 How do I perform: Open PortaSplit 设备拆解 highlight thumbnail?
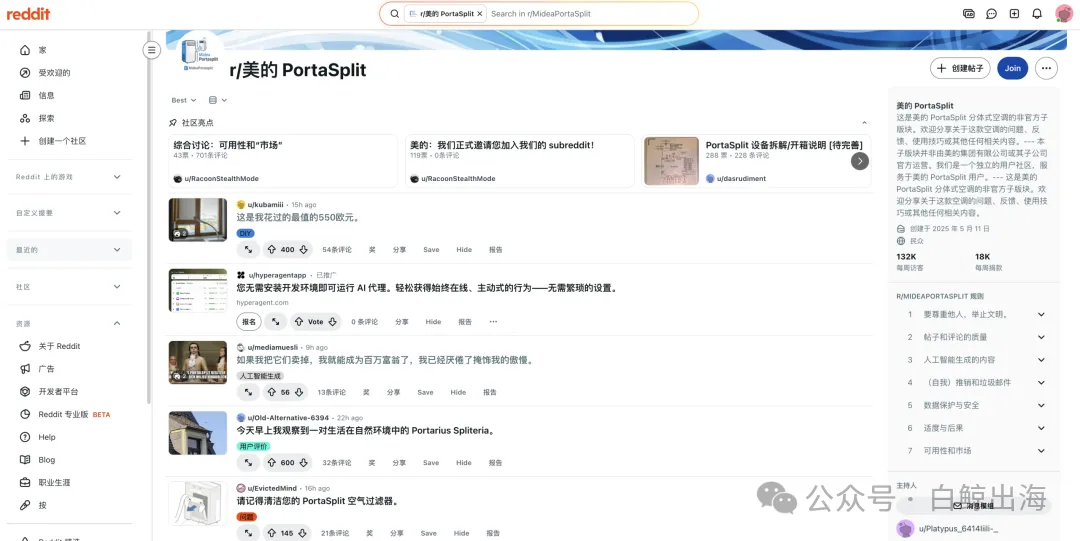(672, 161)
